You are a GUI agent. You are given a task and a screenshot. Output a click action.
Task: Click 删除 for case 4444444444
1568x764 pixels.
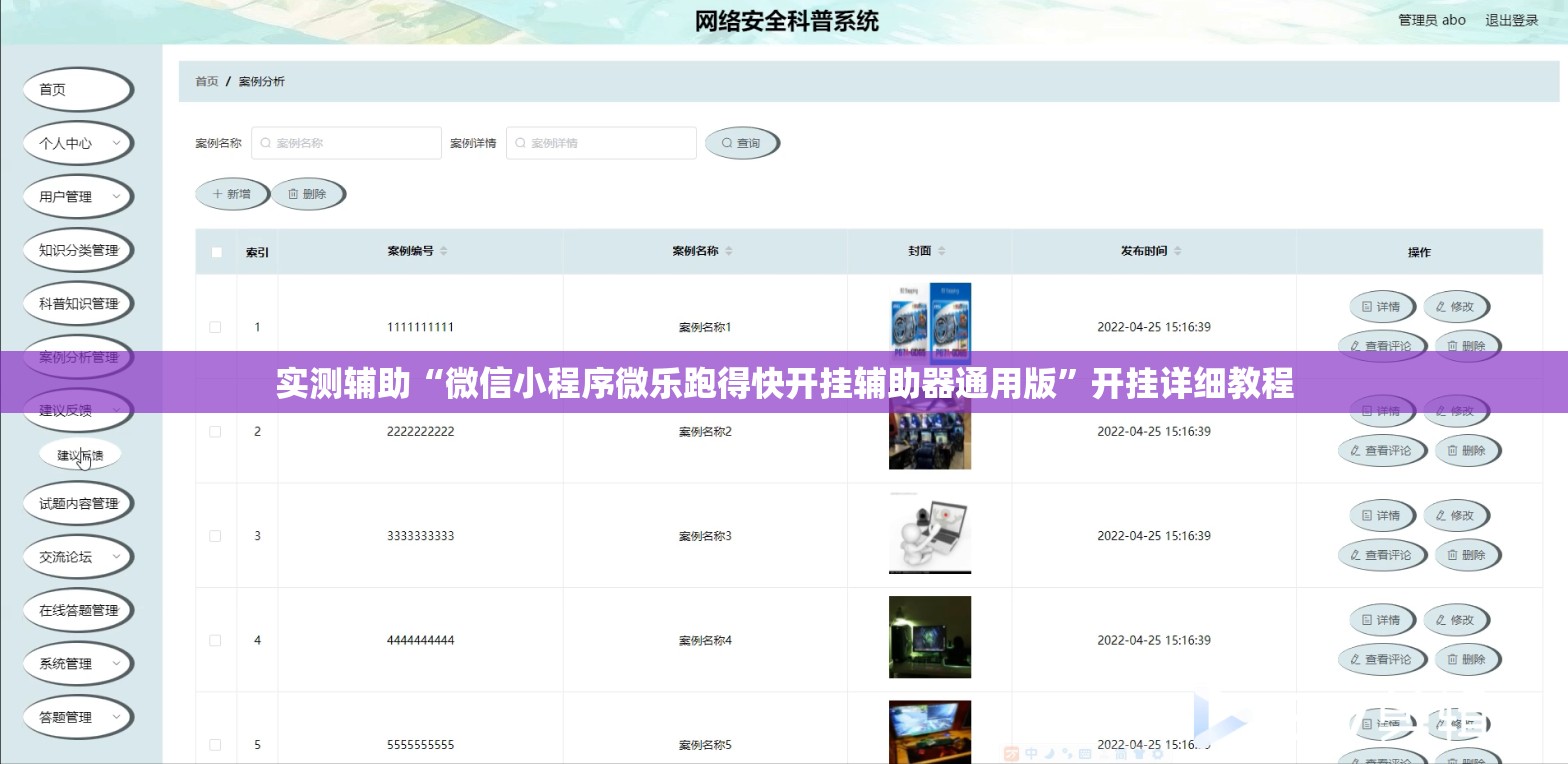tap(1467, 659)
